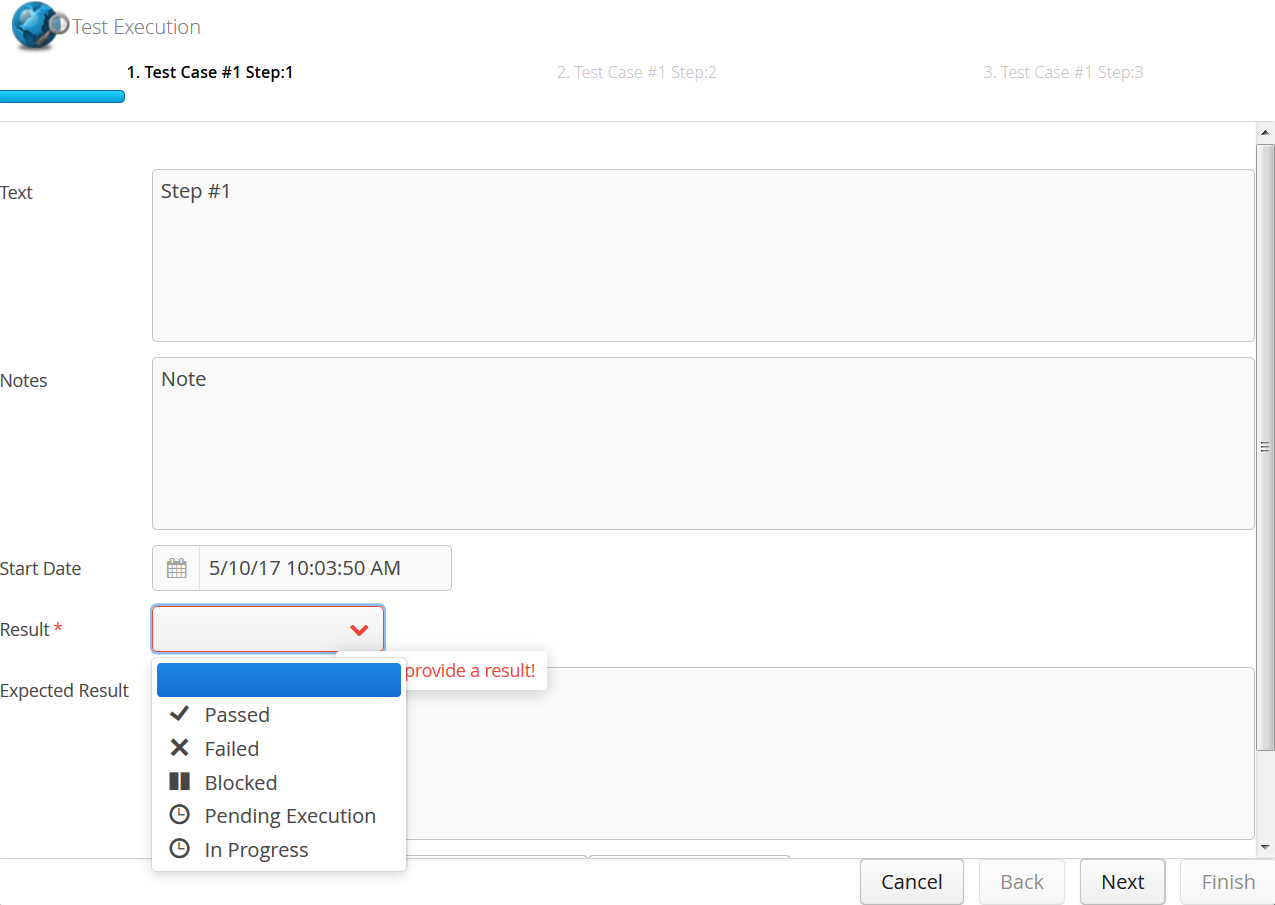
Task: Click the red chevron on the Result field
Action: click(359, 630)
